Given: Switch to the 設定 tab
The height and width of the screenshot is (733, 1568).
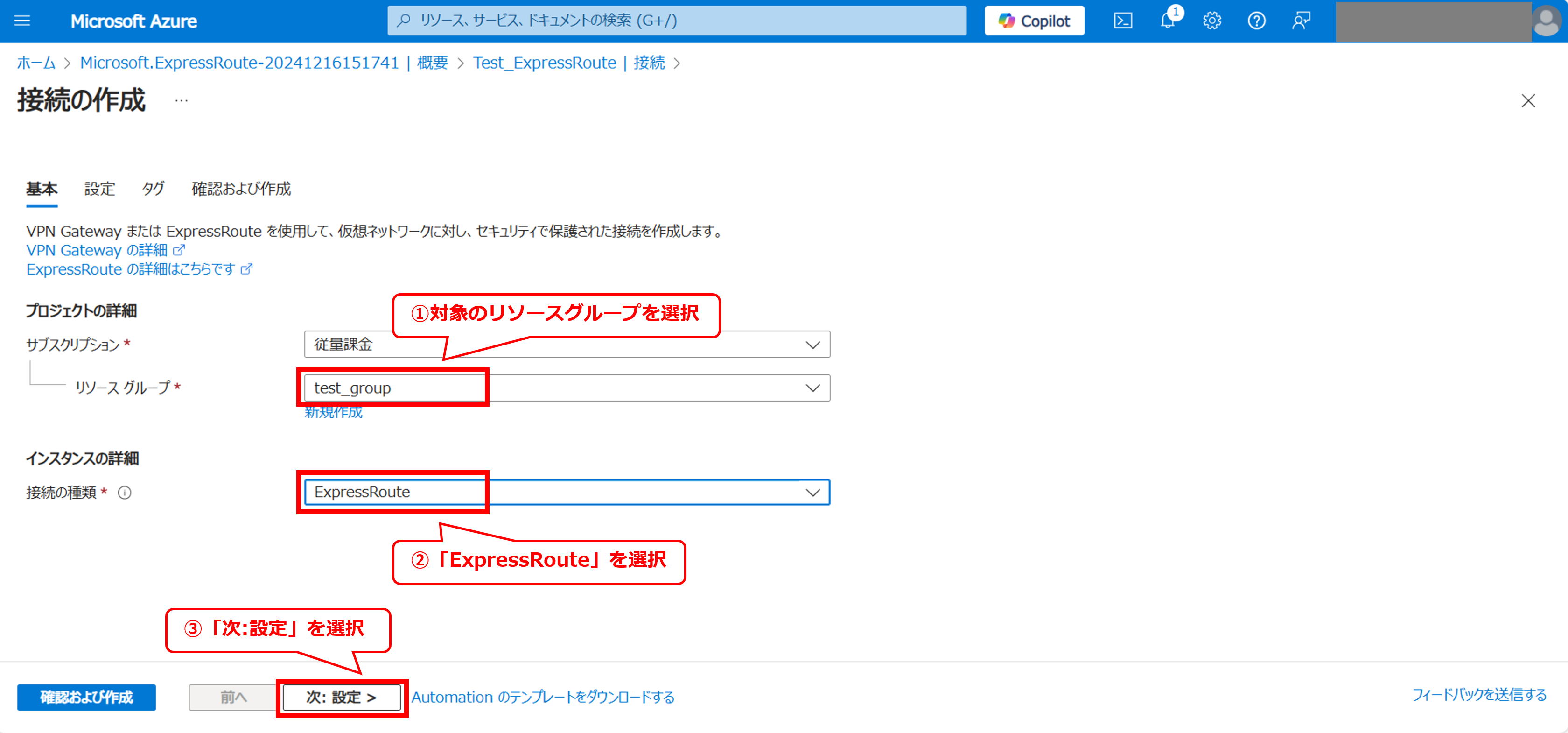Looking at the screenshot, I should pyautogui.click(x=100, y=189).
